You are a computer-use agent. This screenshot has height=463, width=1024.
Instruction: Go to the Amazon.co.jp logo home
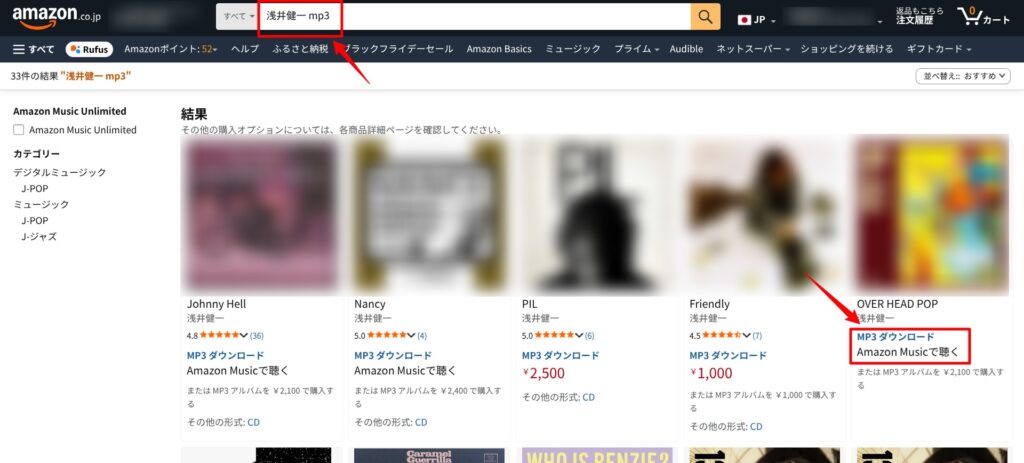tap(57, 16)
